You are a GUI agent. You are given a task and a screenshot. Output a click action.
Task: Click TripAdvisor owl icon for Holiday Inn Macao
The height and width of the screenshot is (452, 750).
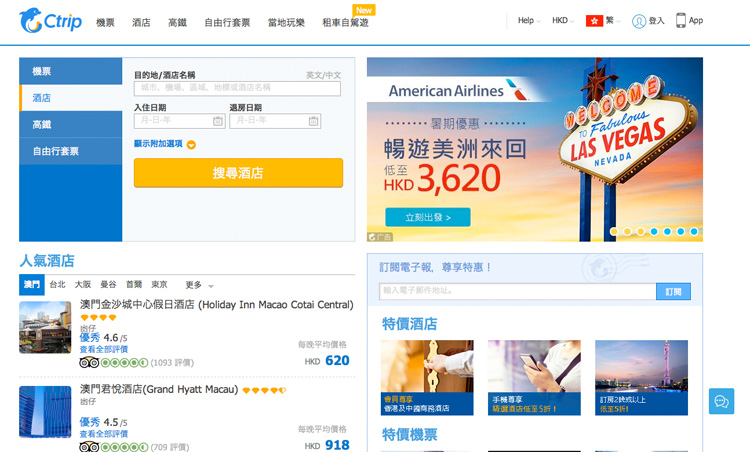89,363
